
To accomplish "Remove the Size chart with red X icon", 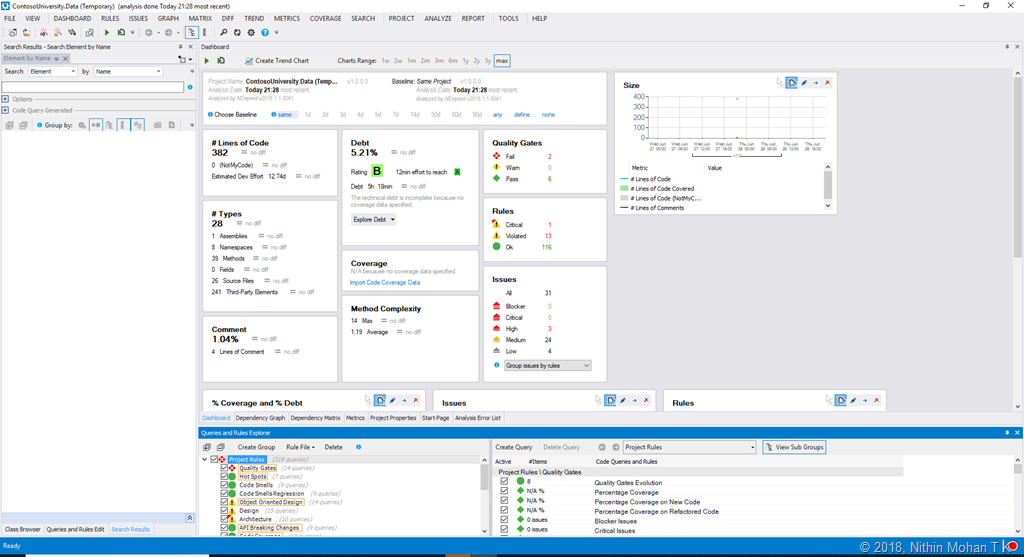I will pos(827,82).
